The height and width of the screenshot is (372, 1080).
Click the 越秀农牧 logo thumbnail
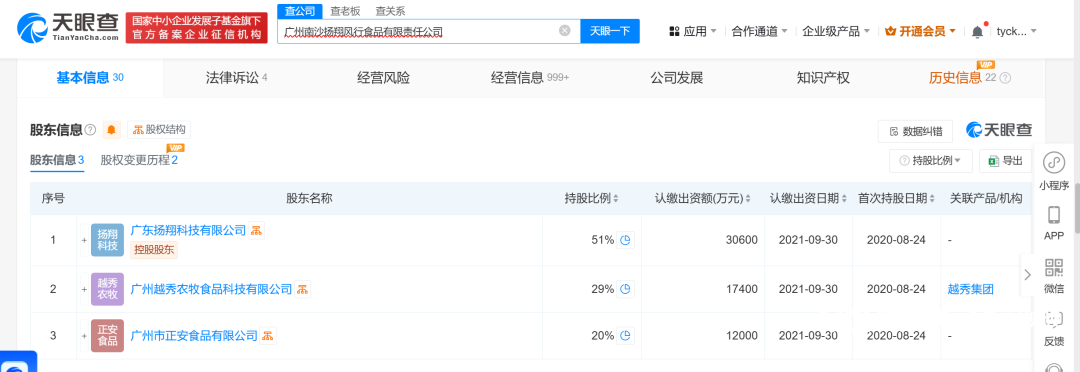(x=107, y=289)
